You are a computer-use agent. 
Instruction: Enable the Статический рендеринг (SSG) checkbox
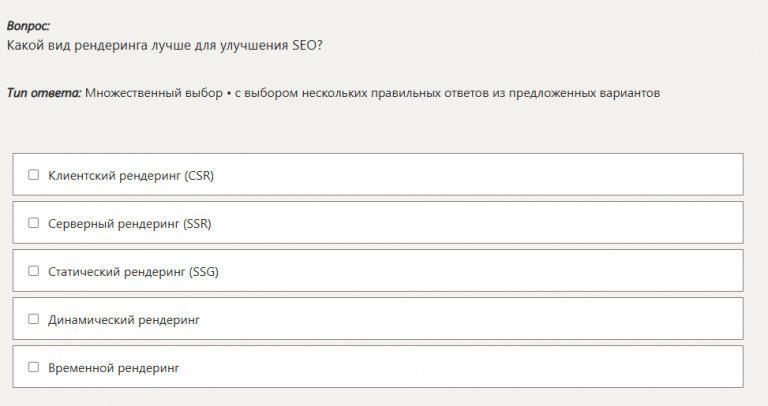(33, 271)
